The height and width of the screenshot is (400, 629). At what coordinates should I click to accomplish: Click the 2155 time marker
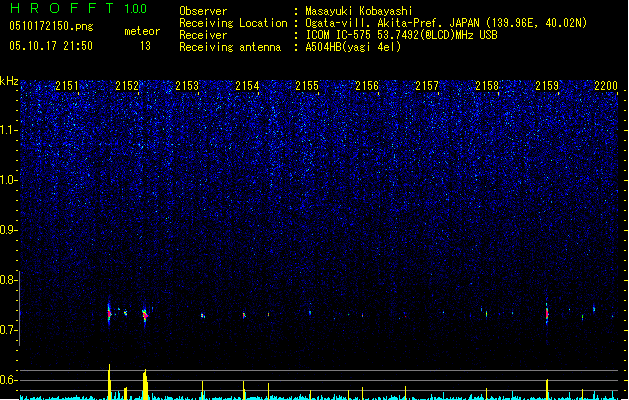(307, 85)
